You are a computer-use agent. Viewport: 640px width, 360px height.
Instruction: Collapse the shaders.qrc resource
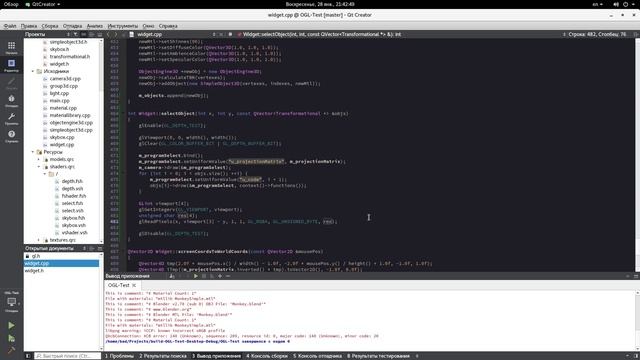tap(39, 167)
